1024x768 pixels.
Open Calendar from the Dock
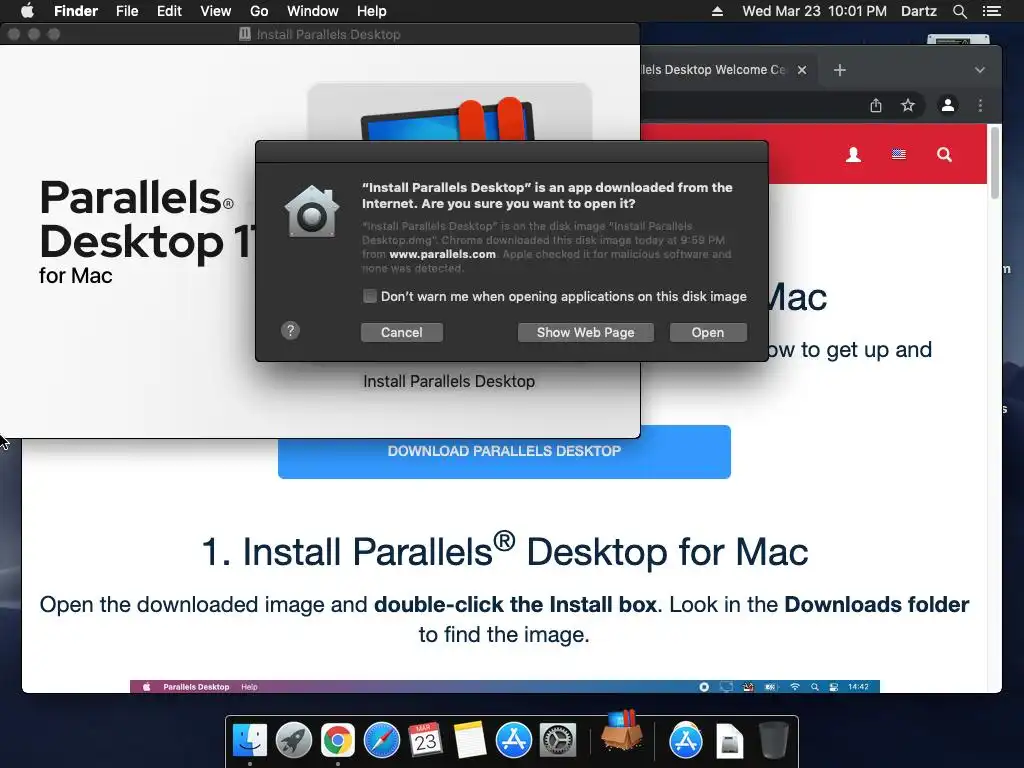(425, 741)
